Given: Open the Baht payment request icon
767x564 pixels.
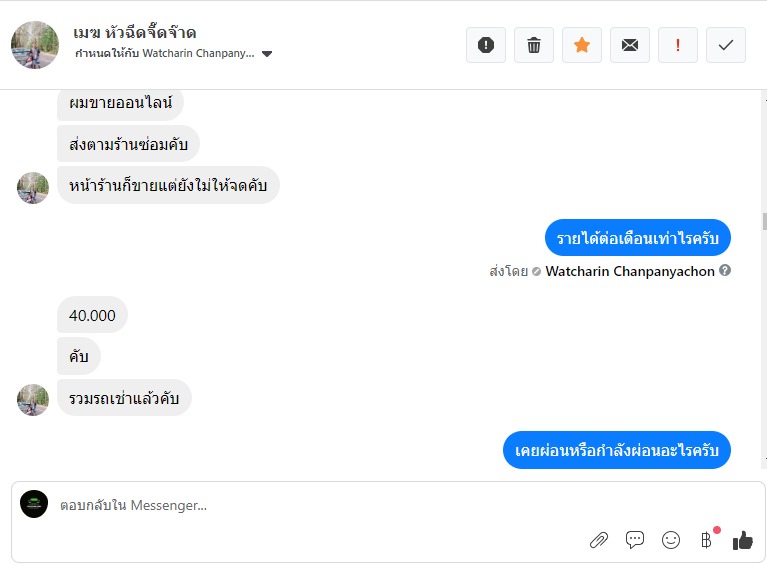Looking at the screenshot, I should [706, 540].
